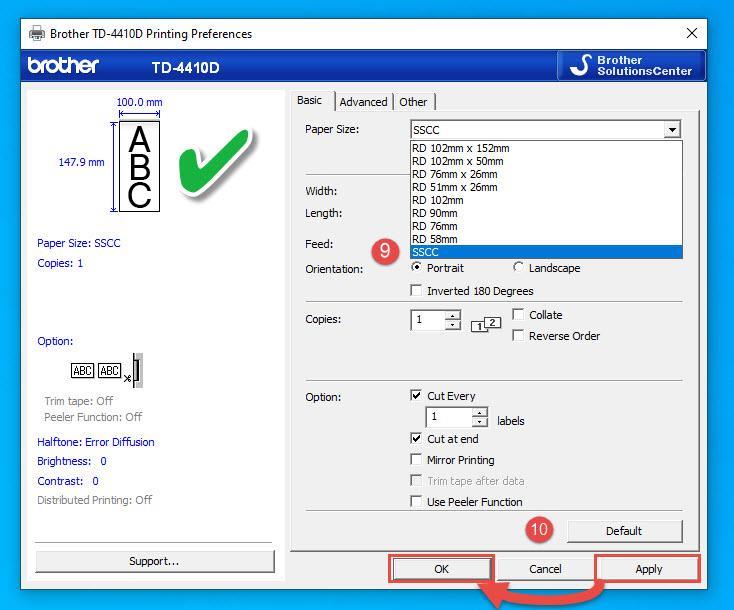Click the Apply button
Image resolution: width=734 pixels, height=610 pixels.
pos(648,569)
